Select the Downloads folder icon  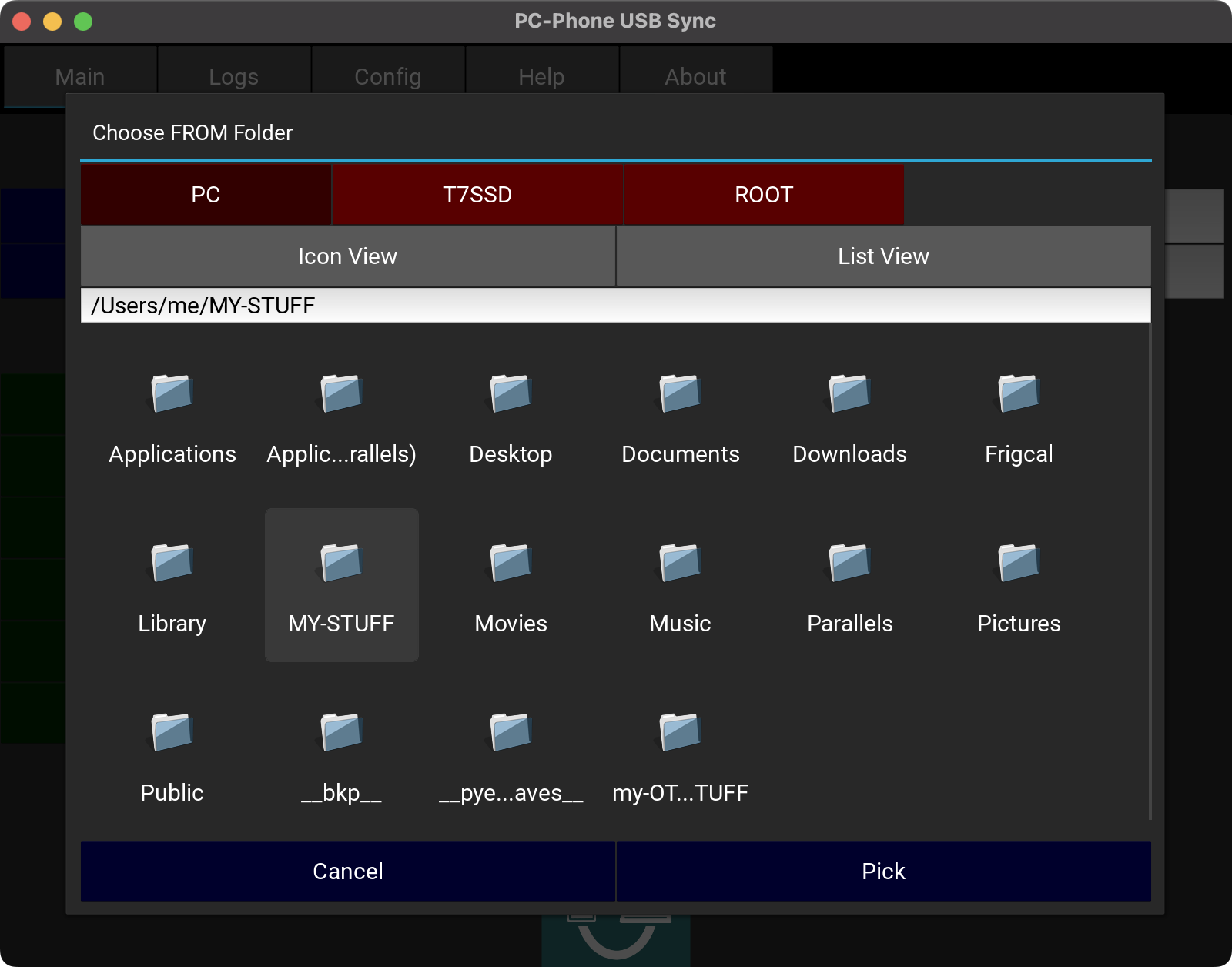849,394
